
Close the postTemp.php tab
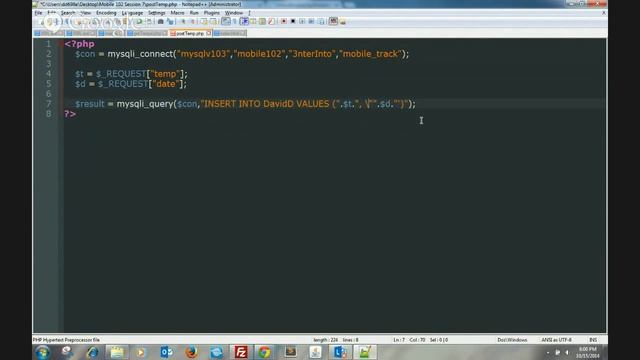(x=209, y=33)
